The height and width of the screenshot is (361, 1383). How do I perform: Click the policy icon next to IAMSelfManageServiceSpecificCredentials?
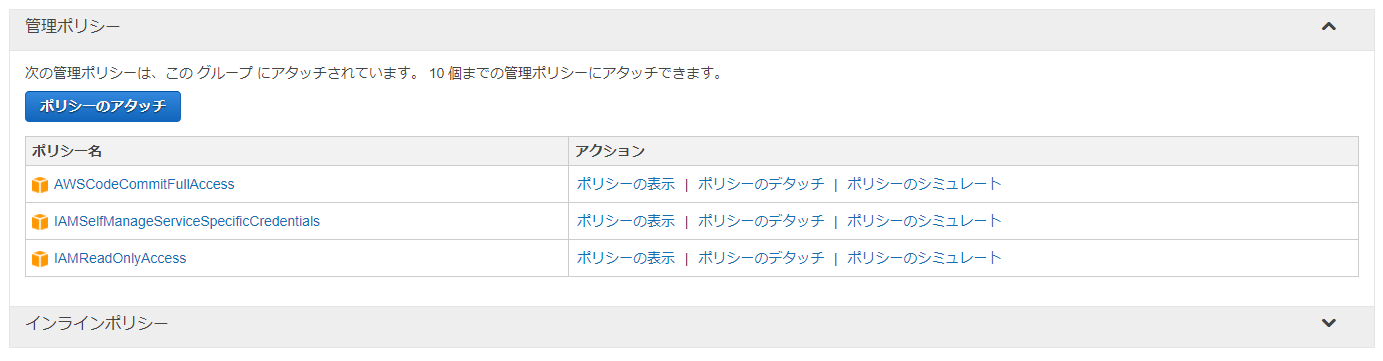pos(40,222)
